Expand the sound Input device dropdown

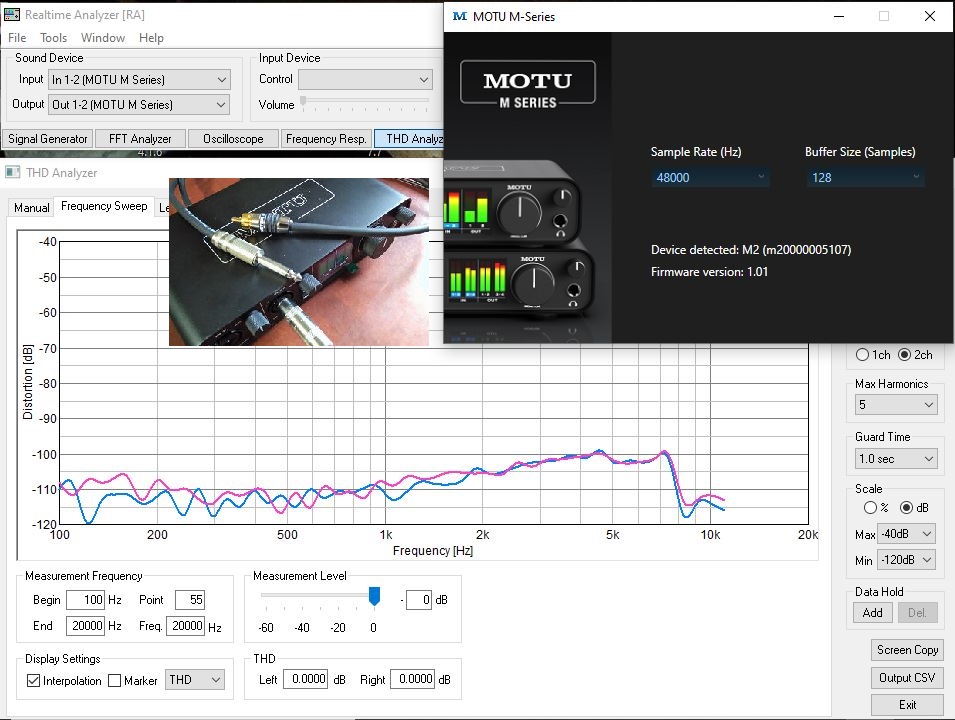click(x=139, y=80)
